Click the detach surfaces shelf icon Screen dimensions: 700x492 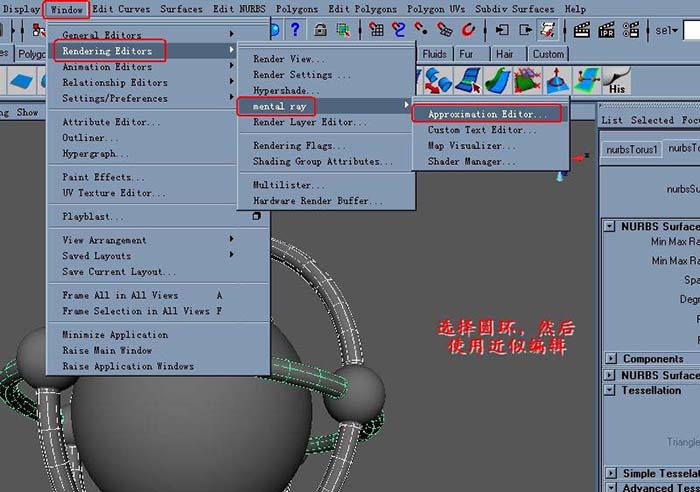coord(438,81)
